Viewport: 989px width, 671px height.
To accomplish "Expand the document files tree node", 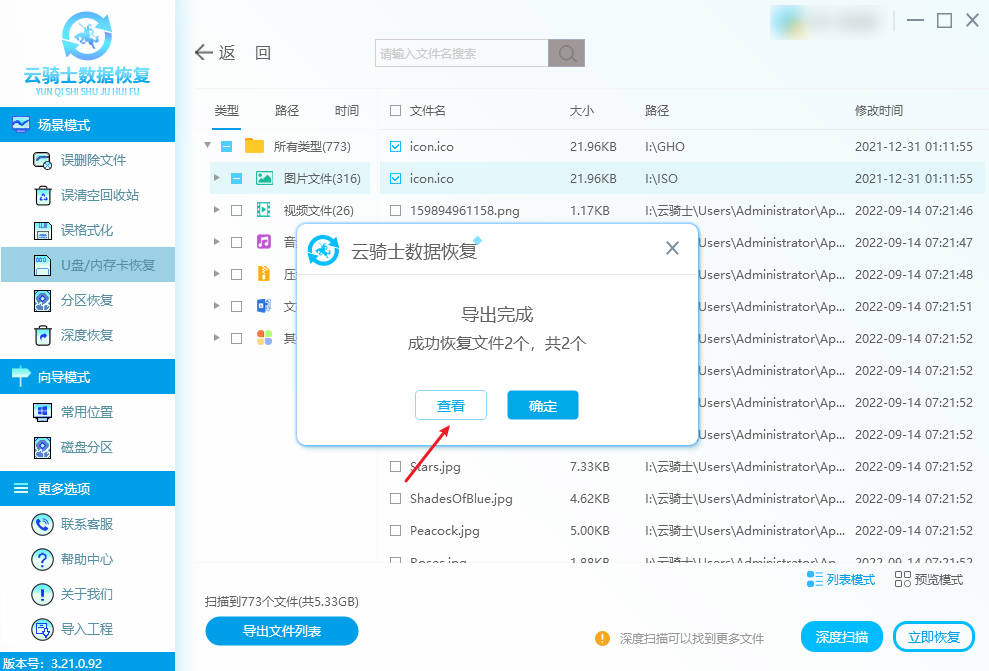I will pyautogui.click(x=217, y=306).
